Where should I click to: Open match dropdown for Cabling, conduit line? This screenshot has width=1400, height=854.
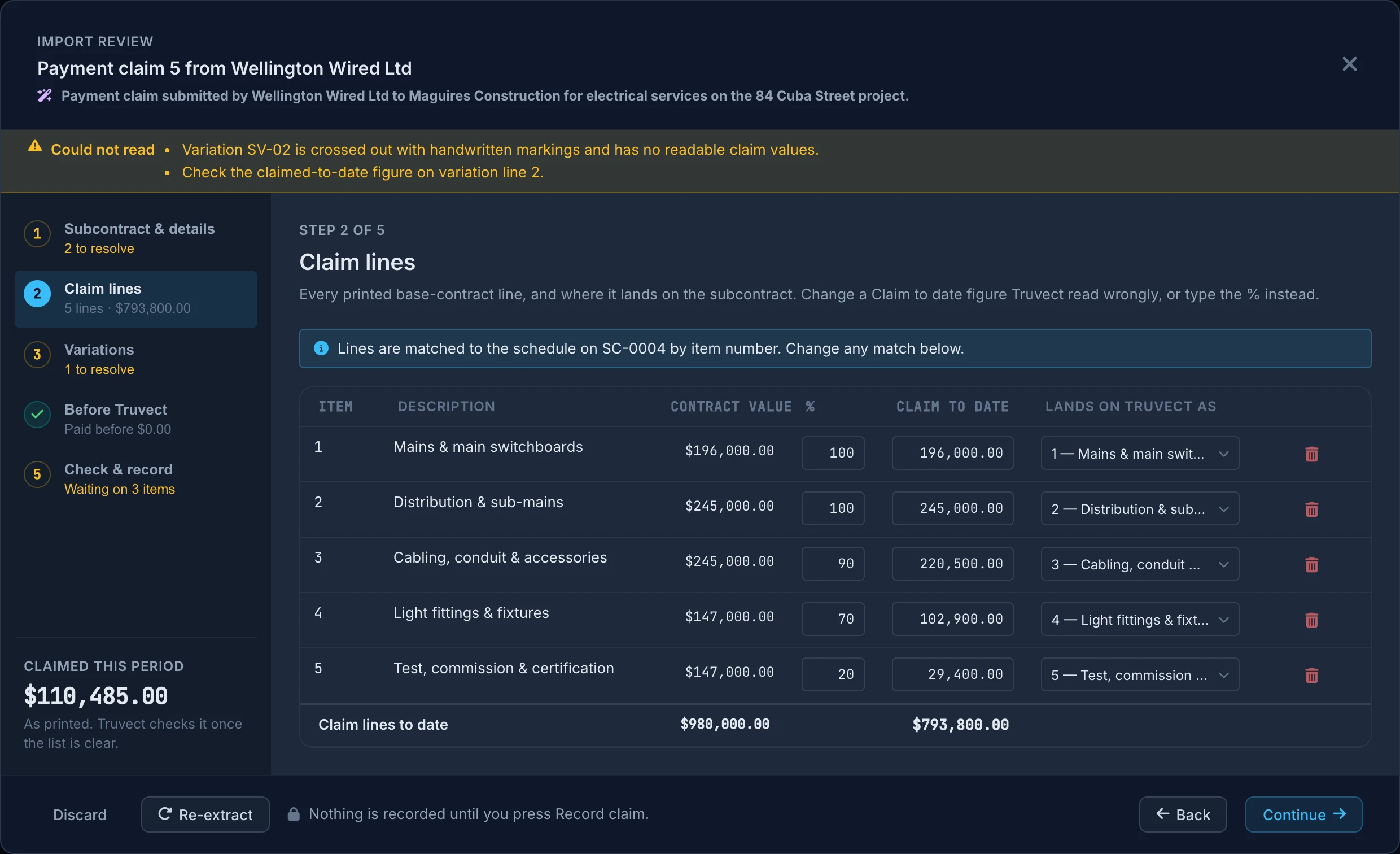point(1139,564)
